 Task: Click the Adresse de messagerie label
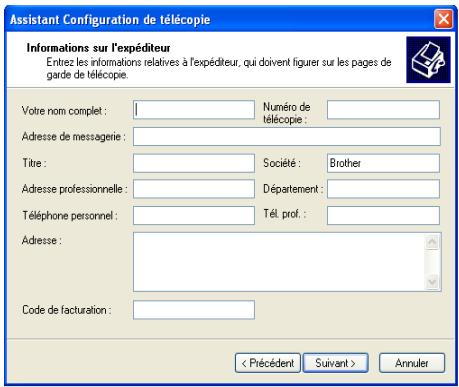74,137
